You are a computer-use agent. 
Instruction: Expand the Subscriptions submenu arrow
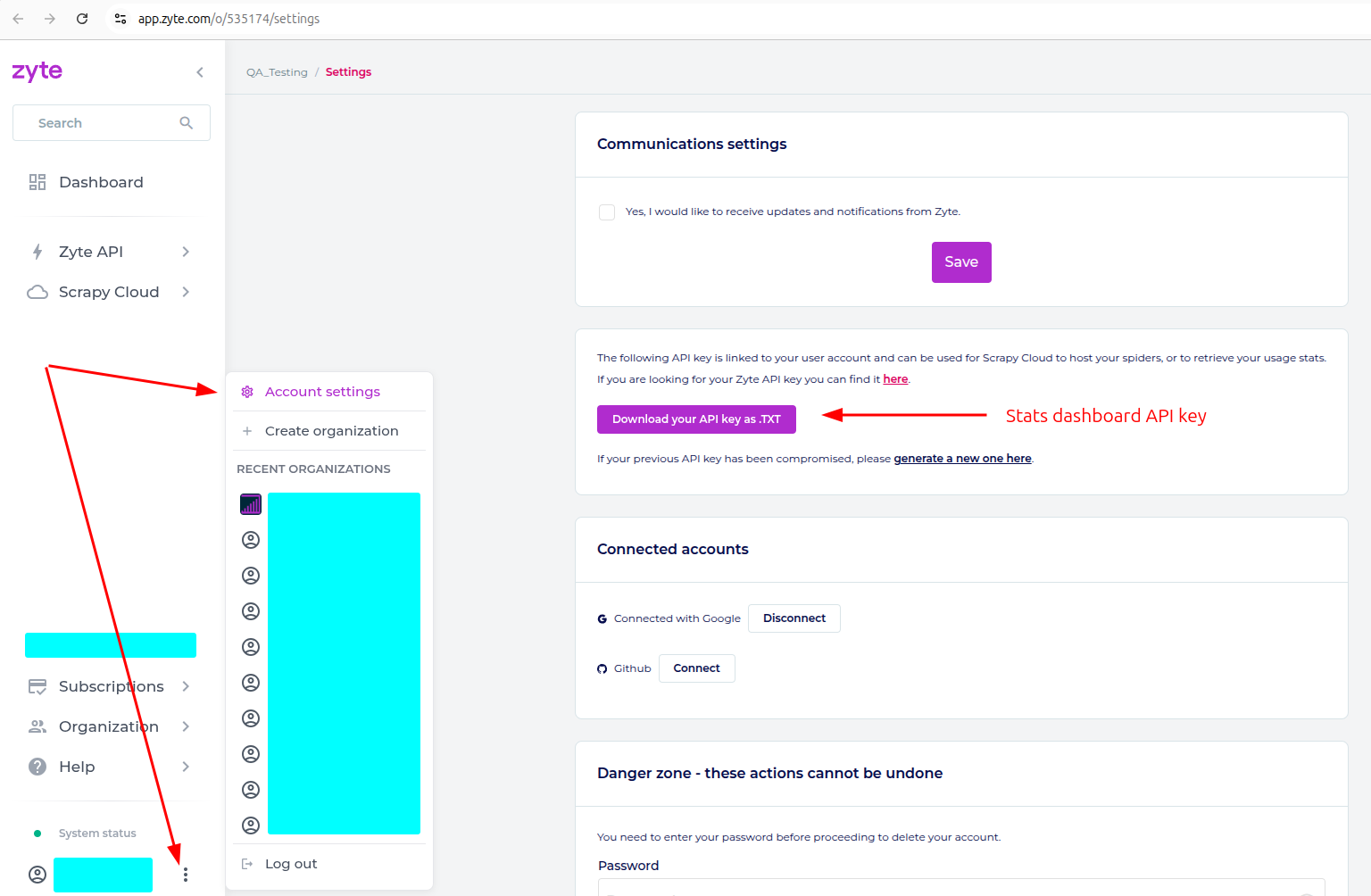pos(186,686)
